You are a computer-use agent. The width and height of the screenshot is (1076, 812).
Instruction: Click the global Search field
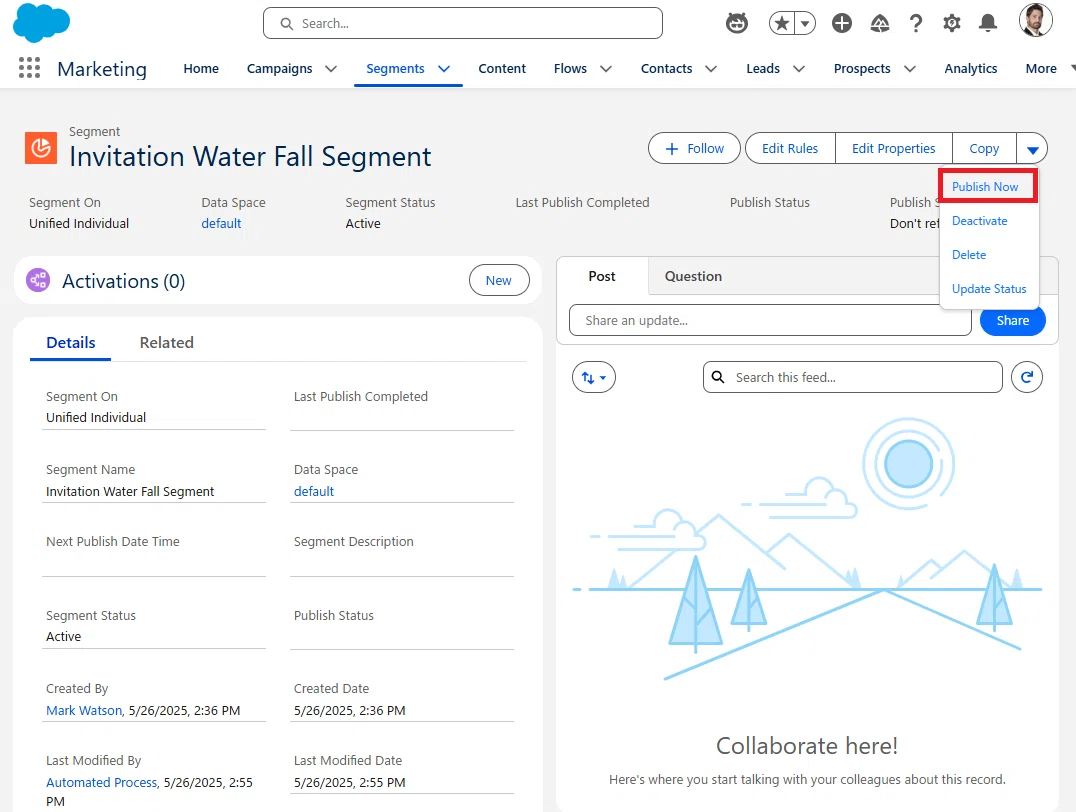point(463,23)
